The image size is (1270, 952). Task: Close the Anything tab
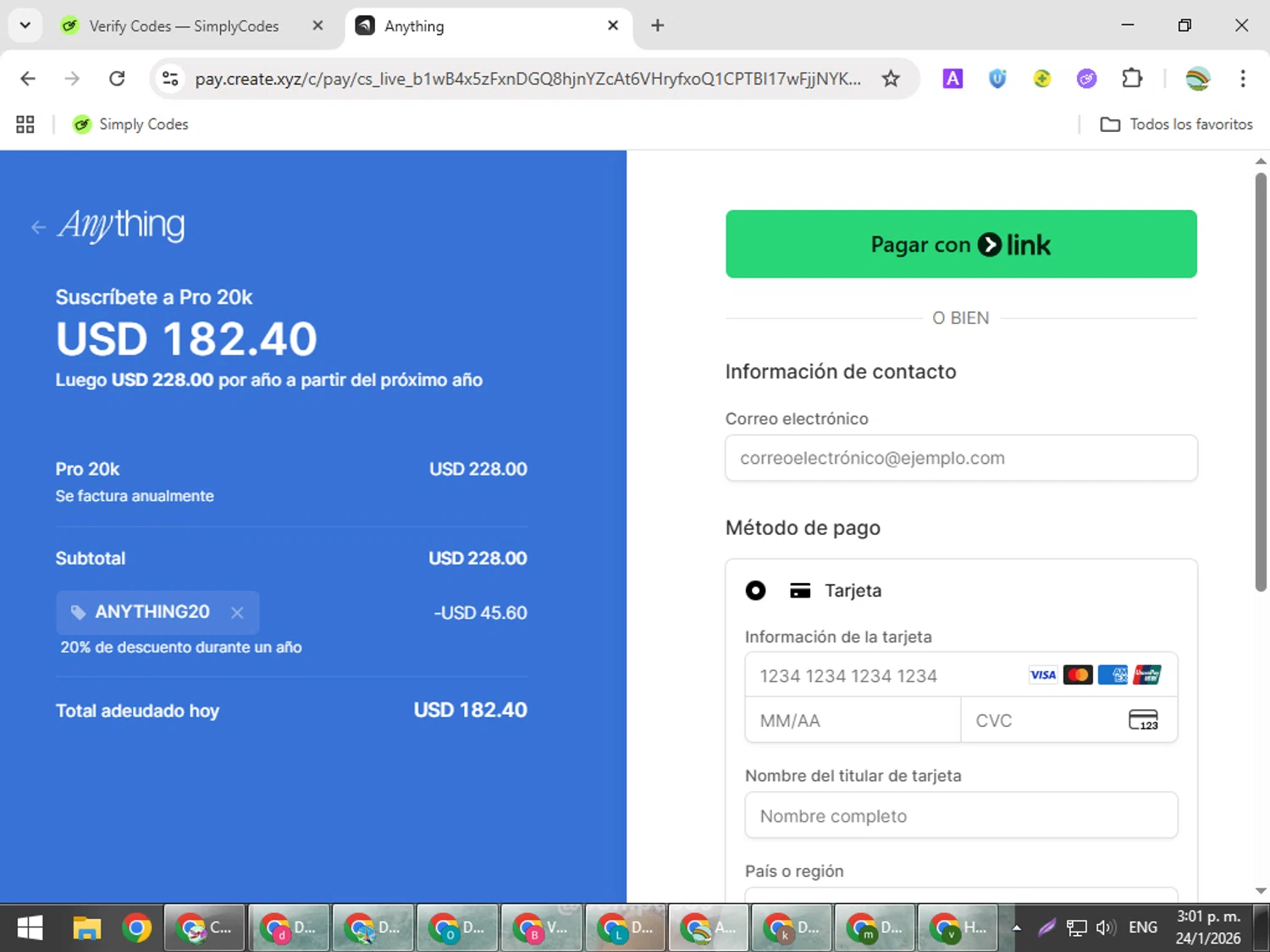613,25
